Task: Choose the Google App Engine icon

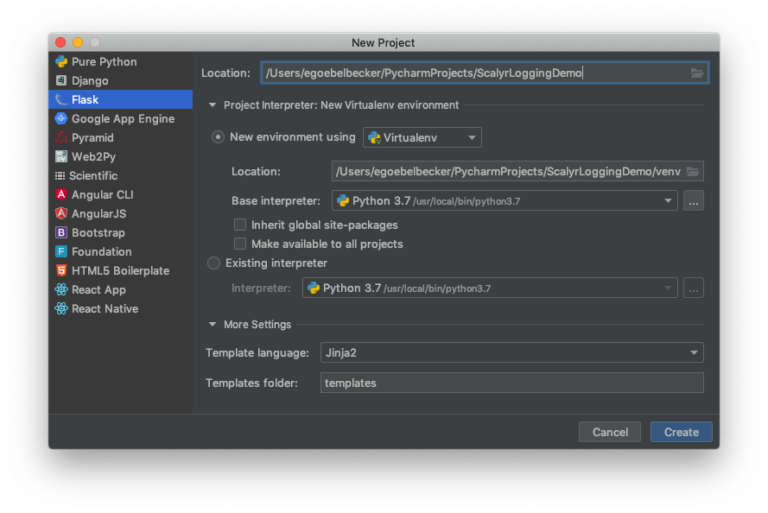Action: pyautogui.click(x=62, y=119)
